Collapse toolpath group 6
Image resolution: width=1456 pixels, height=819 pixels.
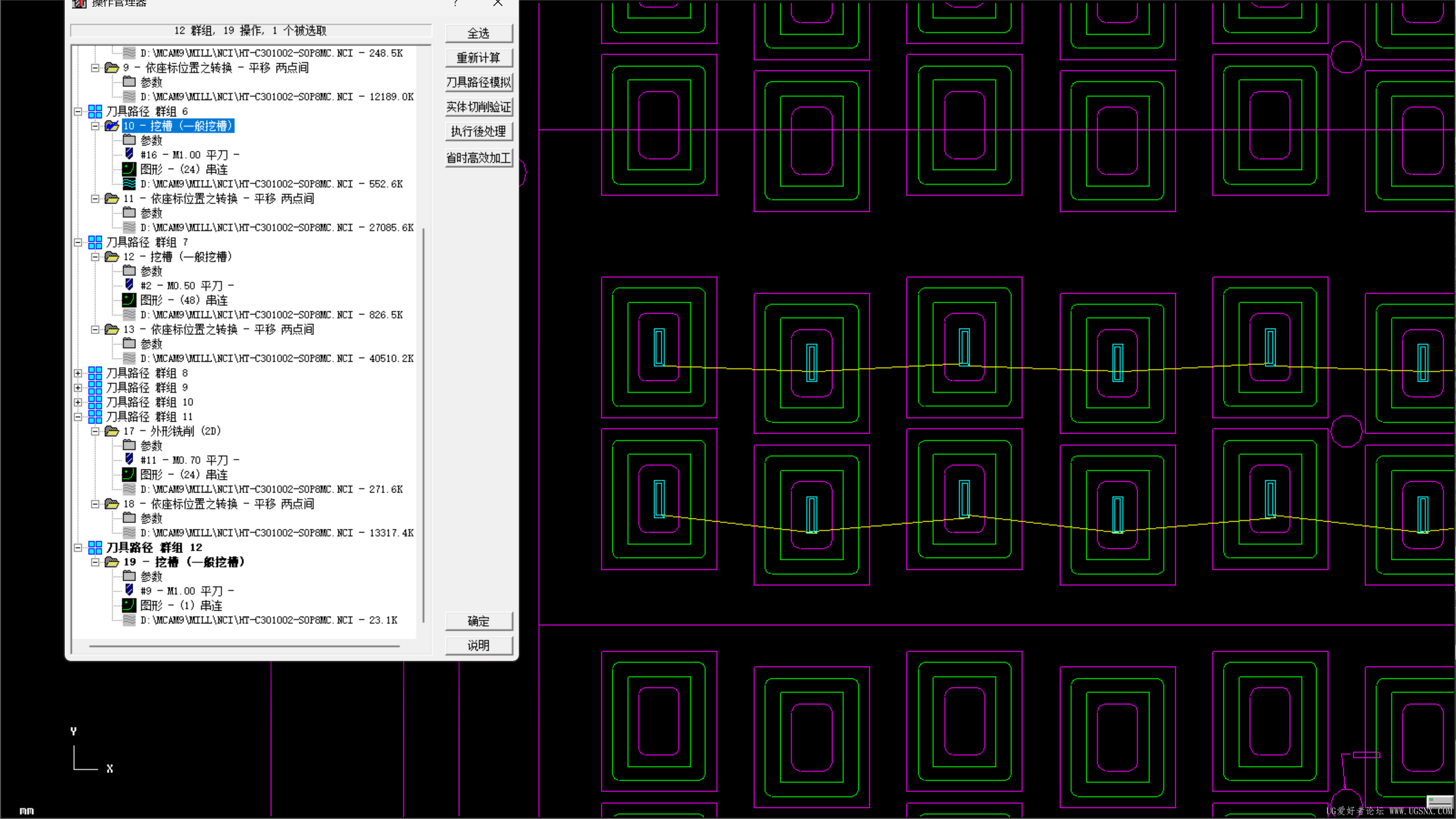click(78, 111)
